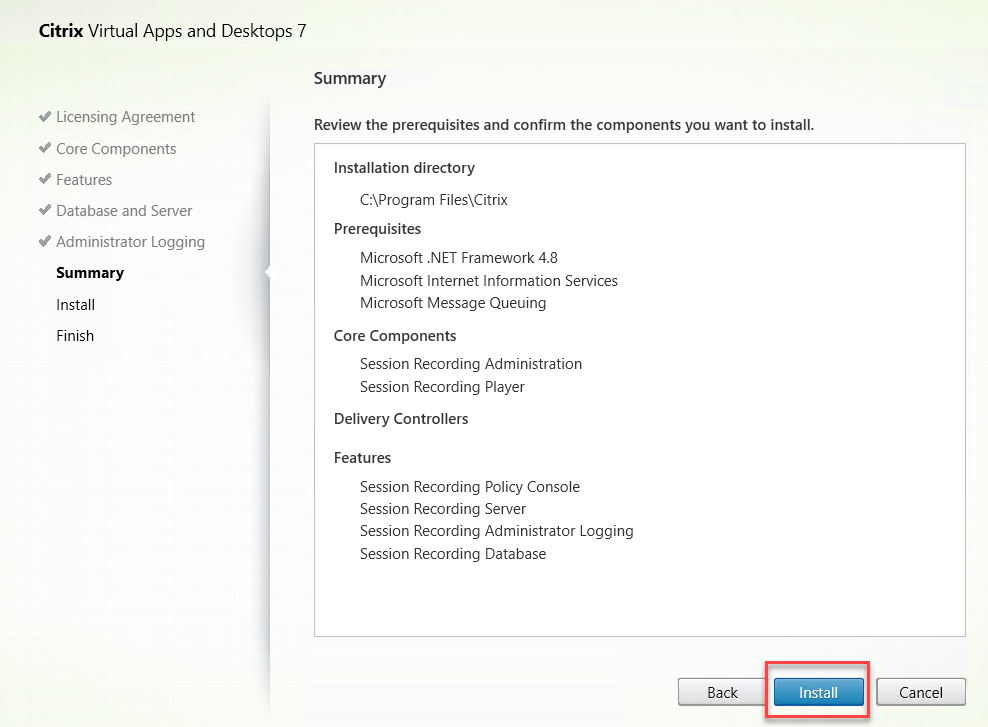Click the Install step in sidebar
988x727 pixels.
pyautogui.click(x=76, y=305)
